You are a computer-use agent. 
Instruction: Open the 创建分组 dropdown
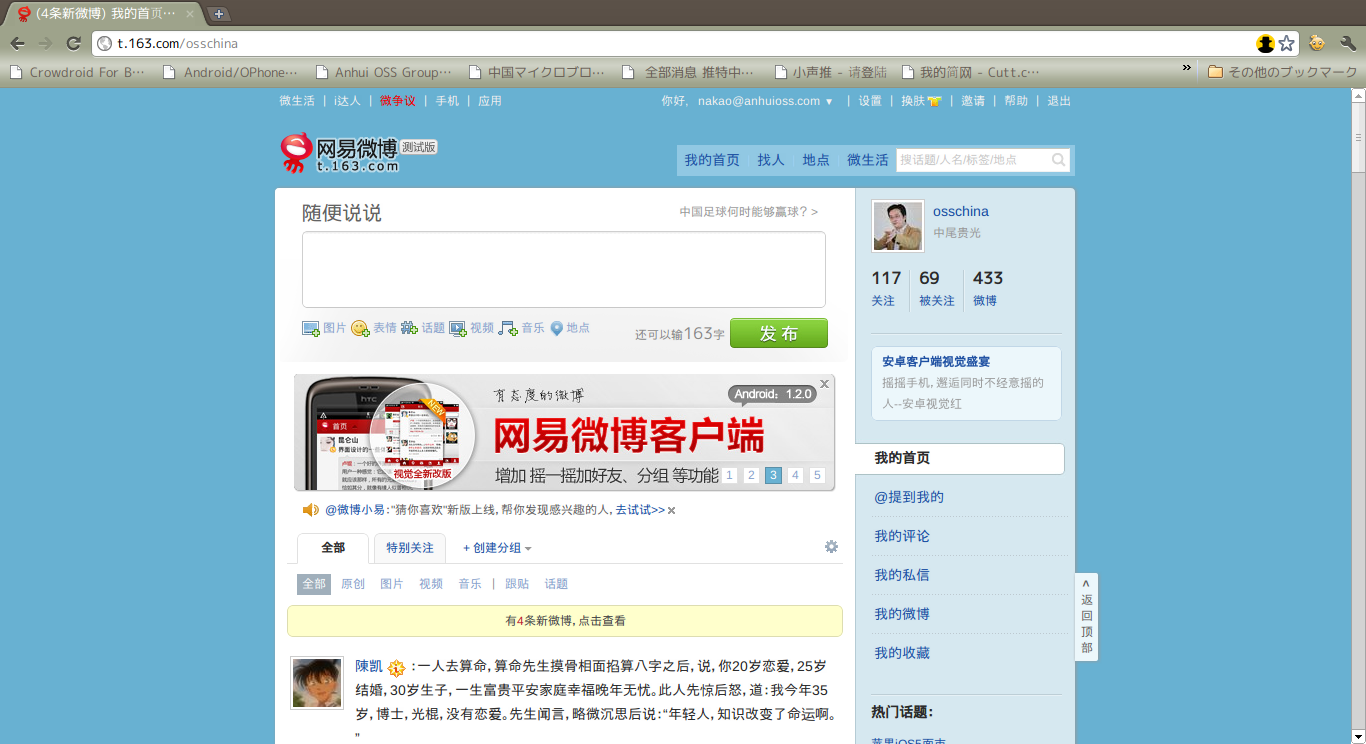tap(497, 548)
